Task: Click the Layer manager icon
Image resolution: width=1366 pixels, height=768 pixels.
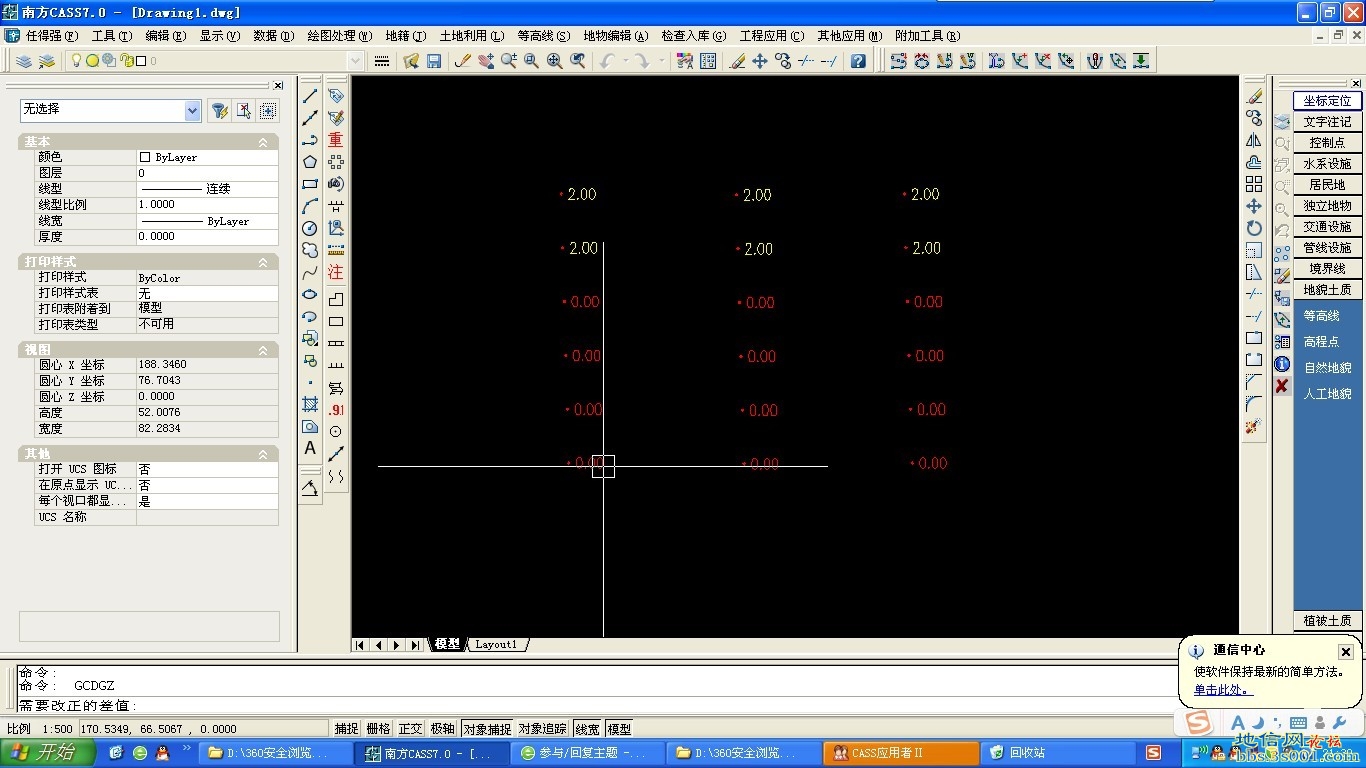Action: [x=24, y=61]
